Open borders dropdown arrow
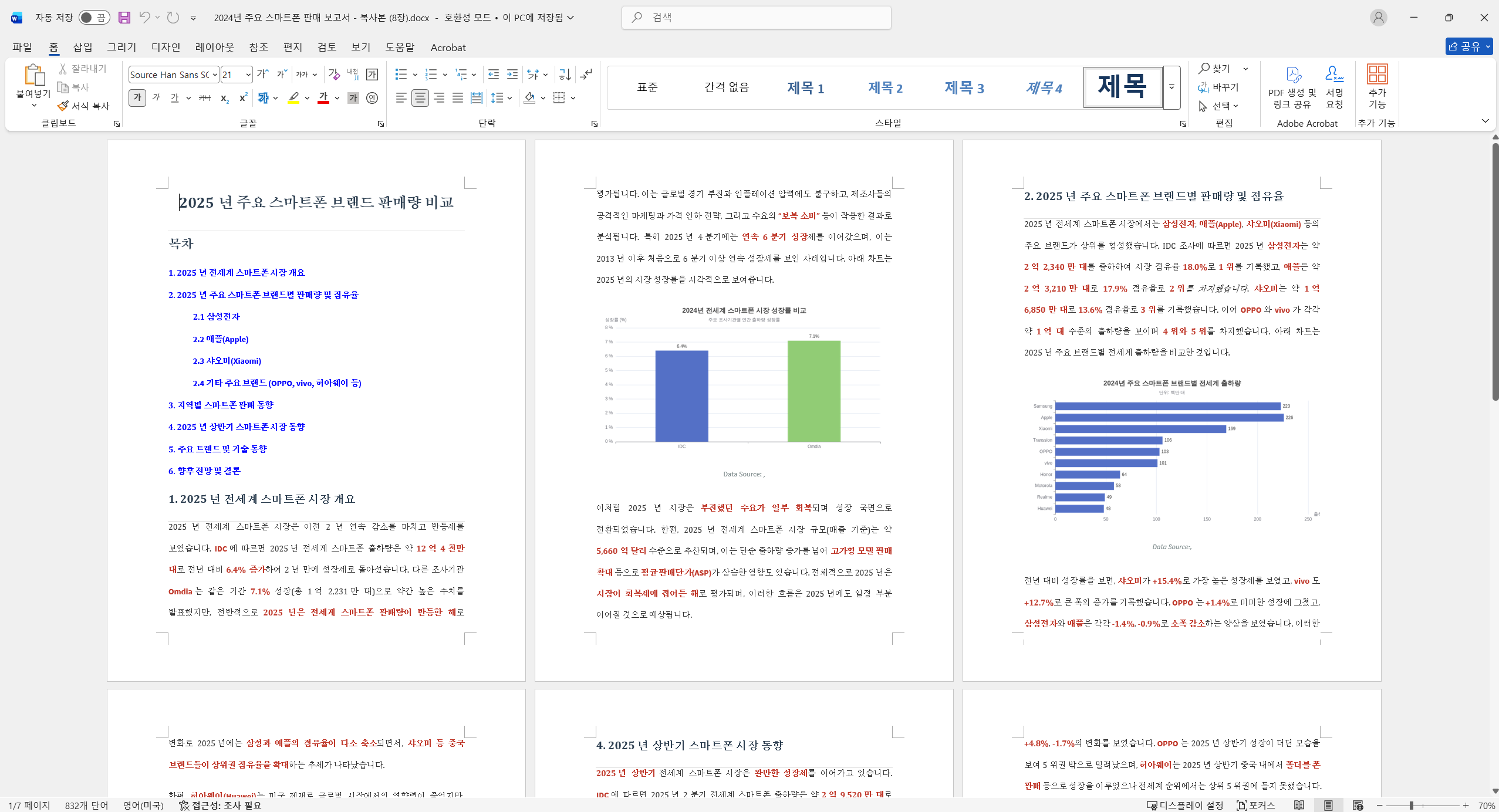This screenshot has height=812, width=1499. pos(573,98)
